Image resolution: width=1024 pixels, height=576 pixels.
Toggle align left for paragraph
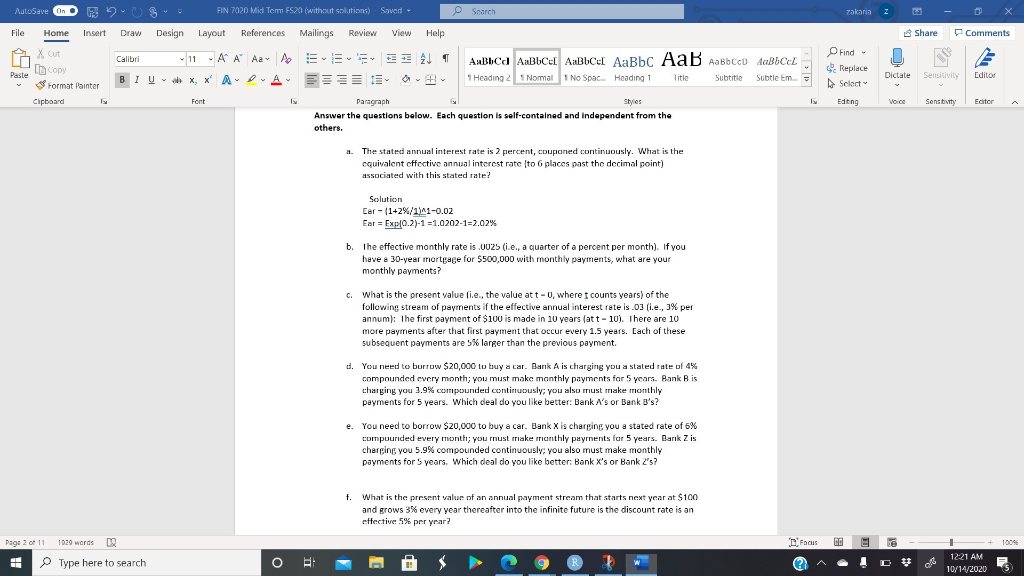tap(312, 80)
